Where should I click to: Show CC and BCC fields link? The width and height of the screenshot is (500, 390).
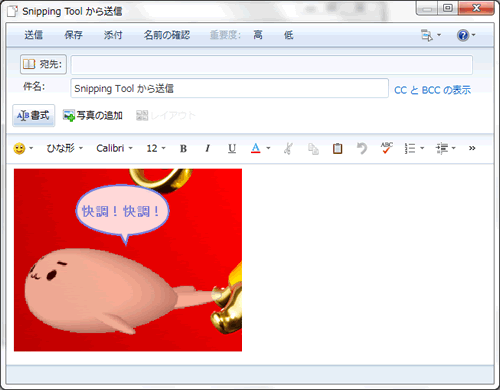[432, 90]
